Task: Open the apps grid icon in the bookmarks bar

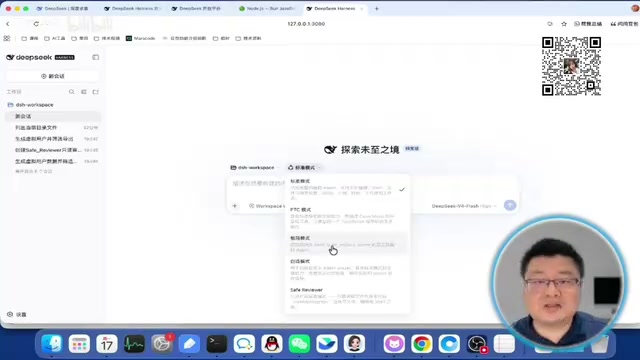Action: (7, 38)
